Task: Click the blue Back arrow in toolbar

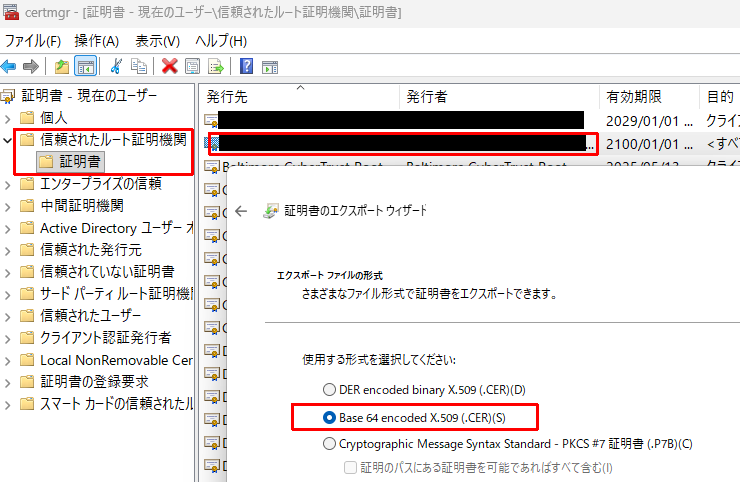Action: click(9, 66)
